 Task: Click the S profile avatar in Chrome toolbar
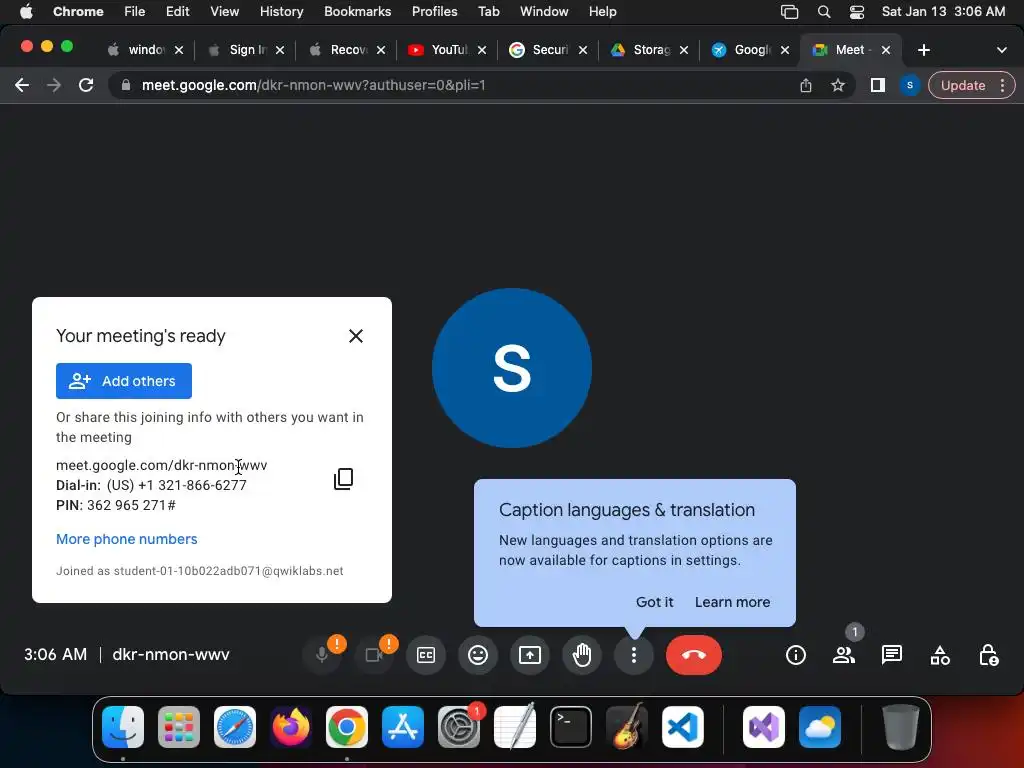(910, 85)
